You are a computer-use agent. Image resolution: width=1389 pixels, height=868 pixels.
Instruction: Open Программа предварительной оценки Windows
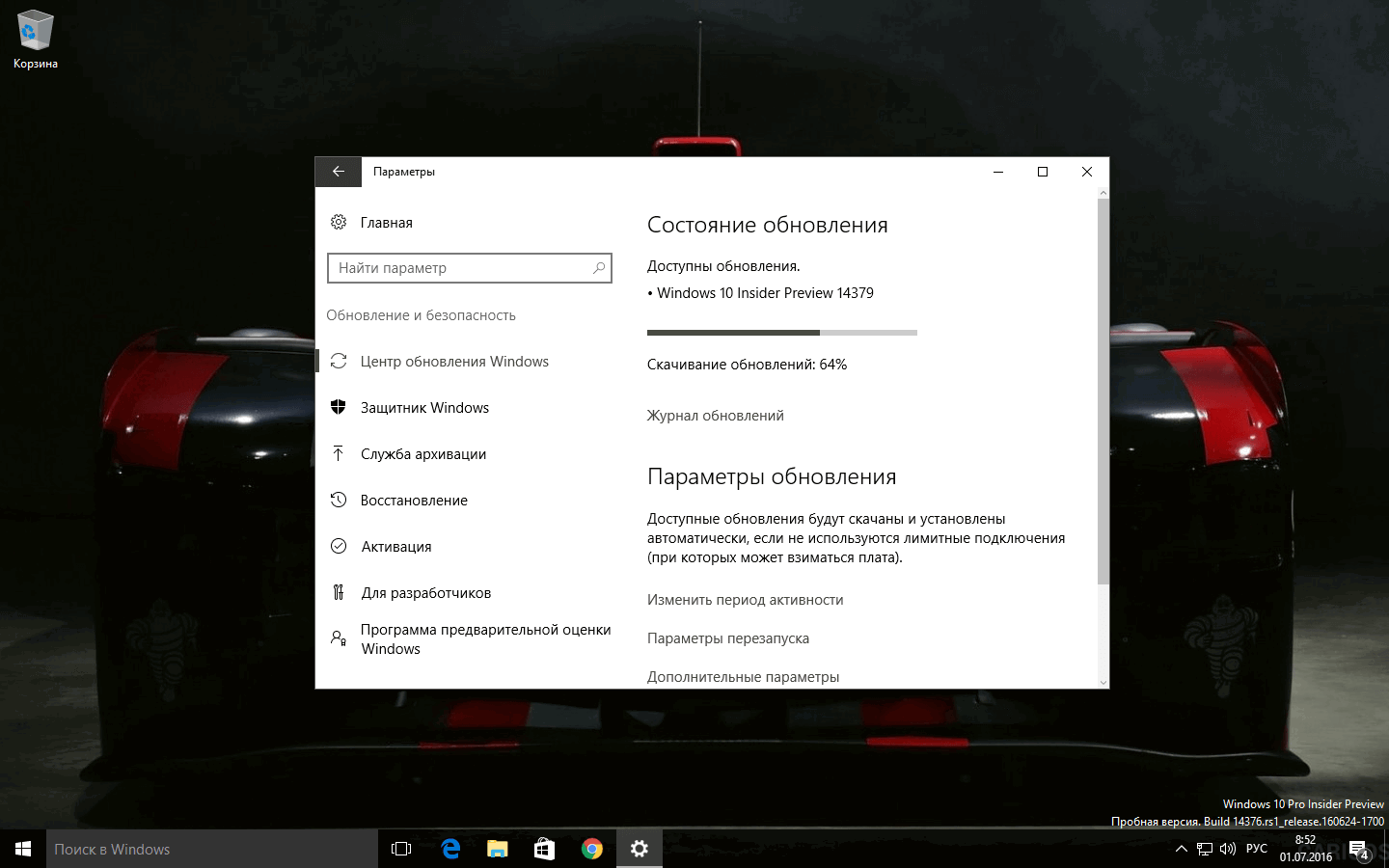(485, 638)
